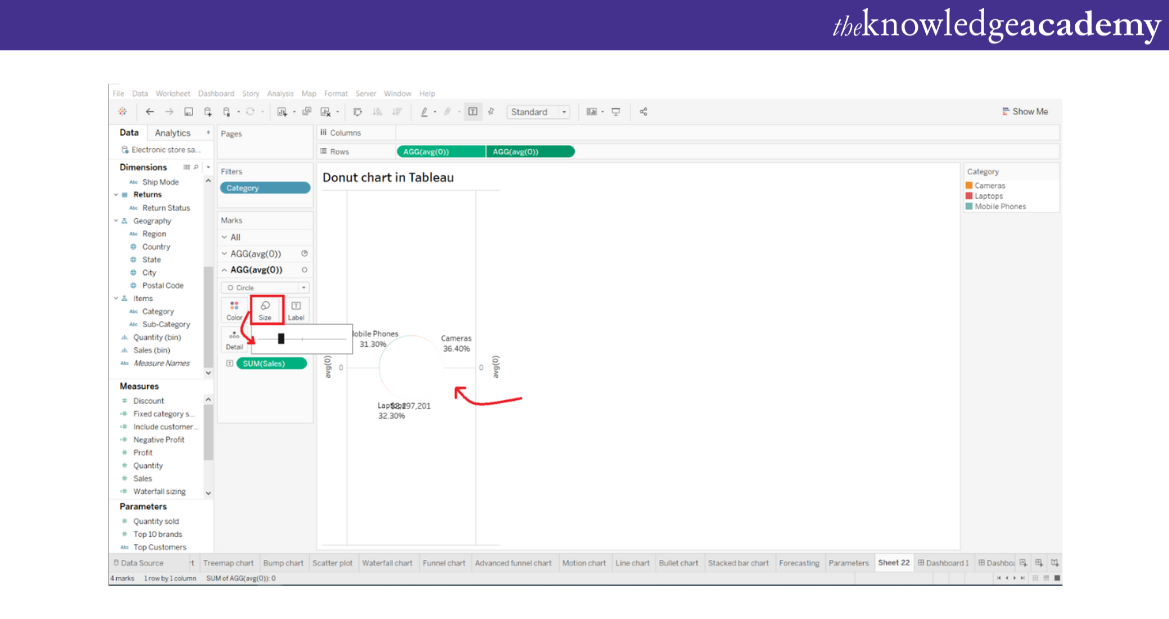Click the Cameras orange legend swatch
Image resolution: width=1169 pixels, height=619 pixels.
(x=969, y=186)
